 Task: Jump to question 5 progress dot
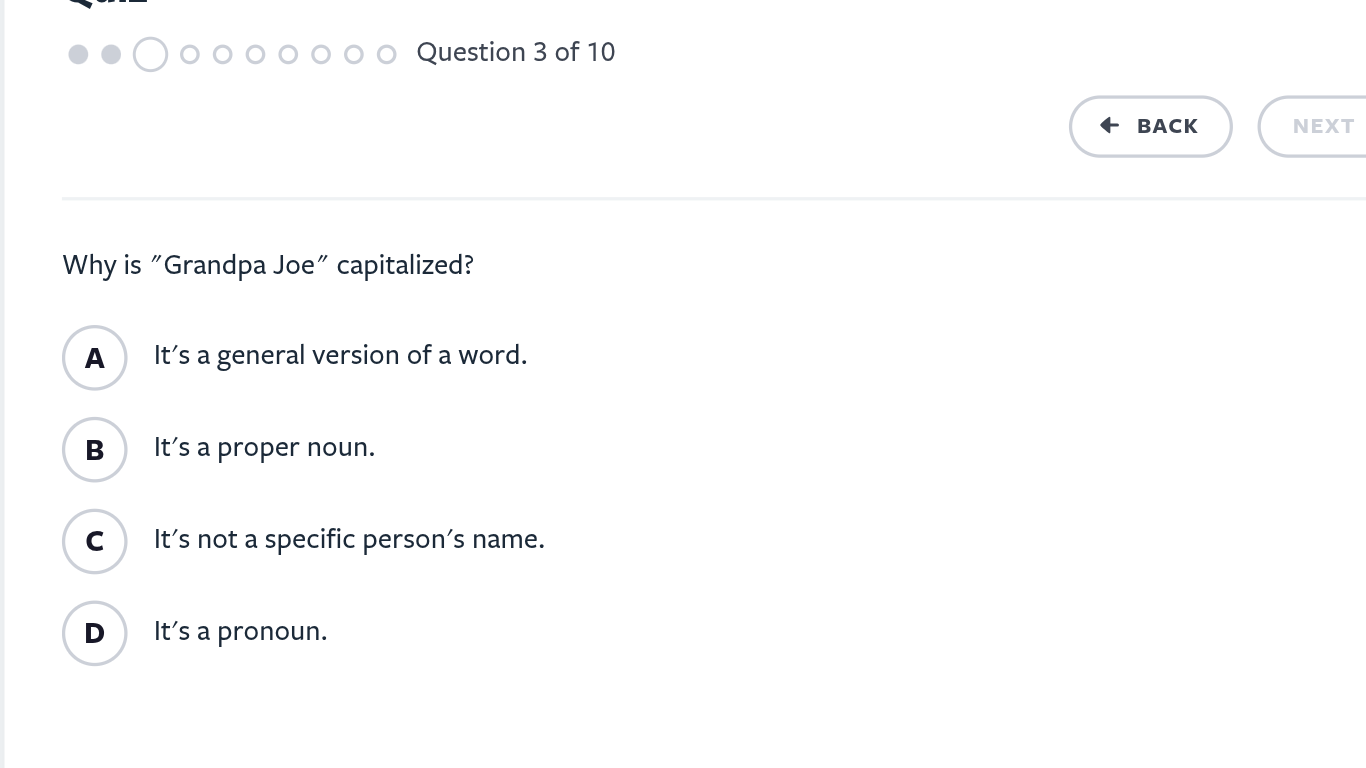pyautogui.click(x=223, y=54)
